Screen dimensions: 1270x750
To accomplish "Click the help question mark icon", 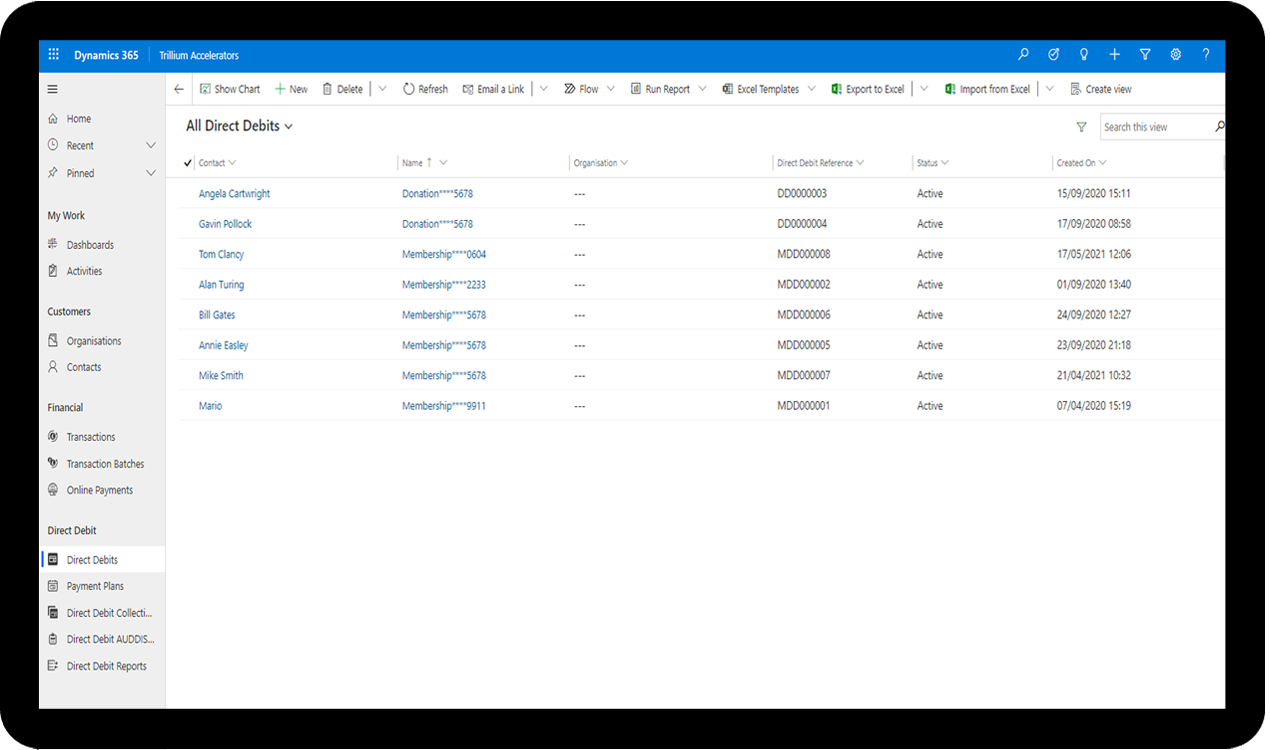I will pos(1206,55).
